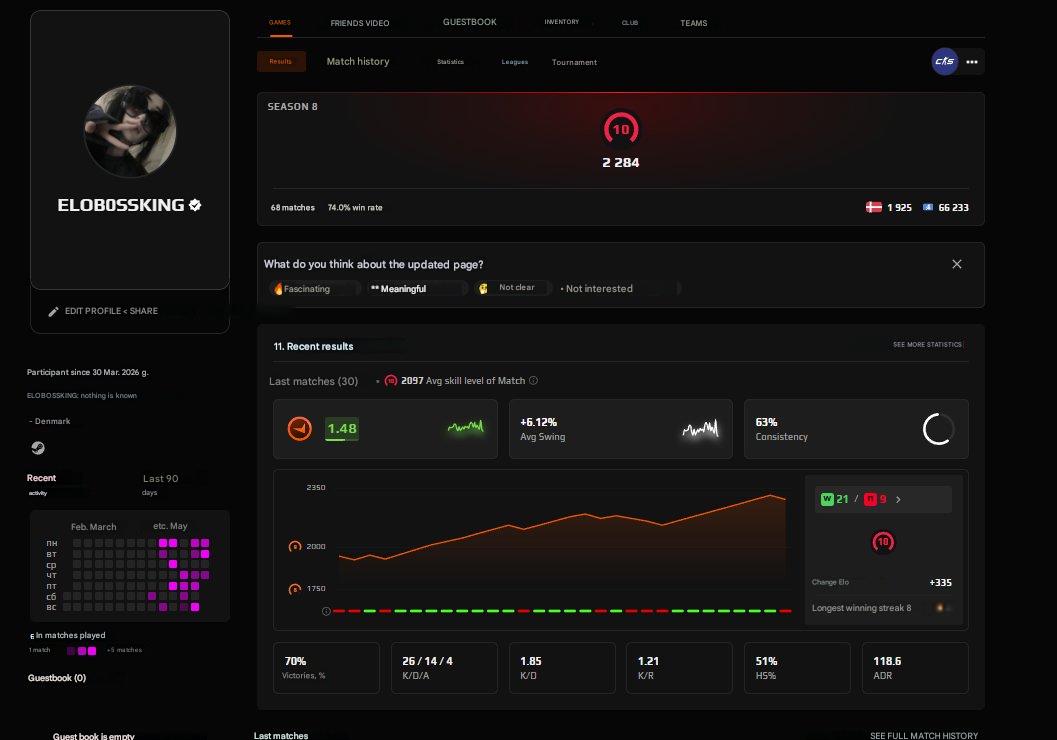This screenshot has height=740, width=1057.
Task: Click the profile avatar picture
Action: coord(130,131)
